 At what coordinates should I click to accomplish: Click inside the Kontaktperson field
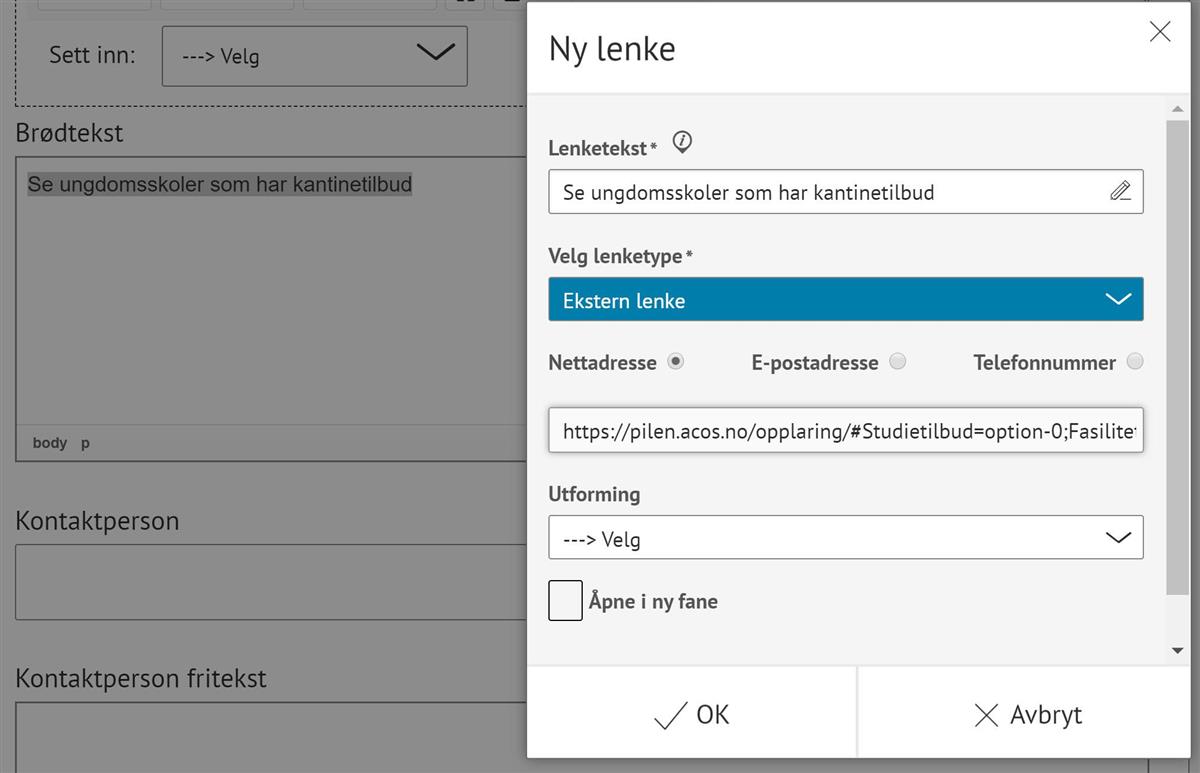270,581
